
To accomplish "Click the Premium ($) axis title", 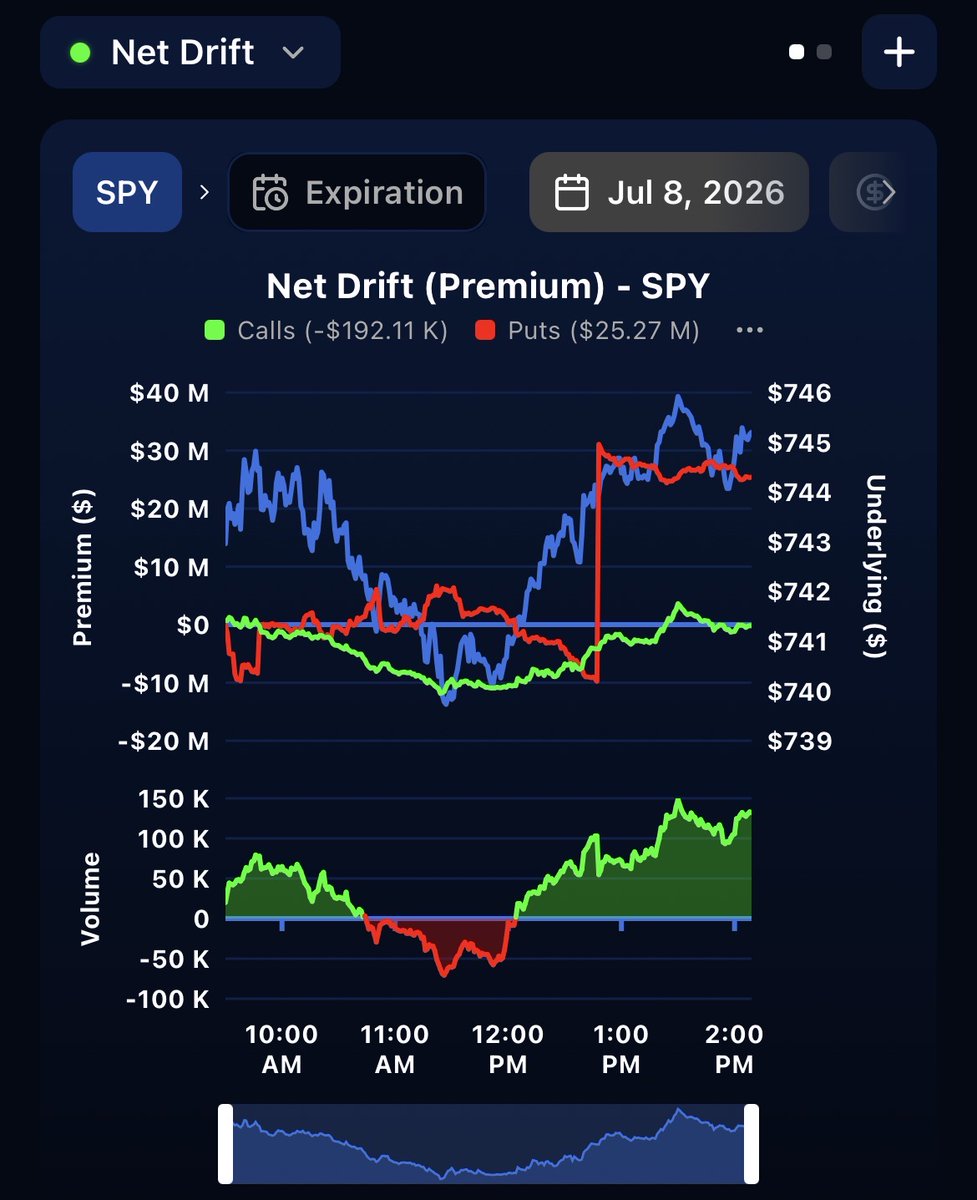I will [x=83, y=567].
